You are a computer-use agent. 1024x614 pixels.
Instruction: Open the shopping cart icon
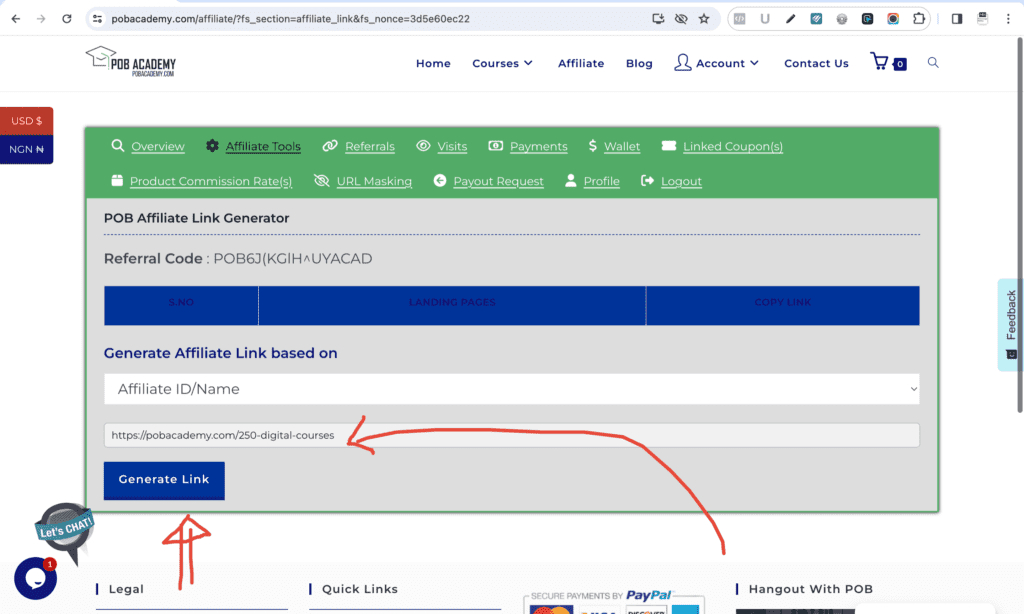(880, 61)
